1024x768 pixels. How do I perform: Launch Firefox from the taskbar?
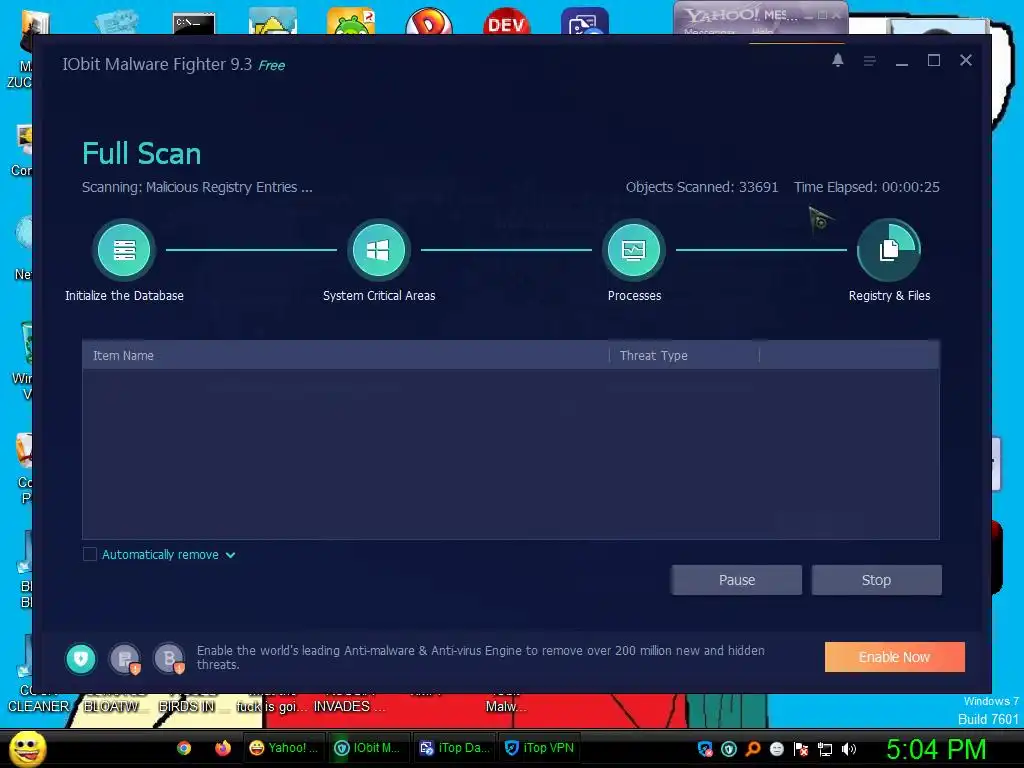(223, 748)
